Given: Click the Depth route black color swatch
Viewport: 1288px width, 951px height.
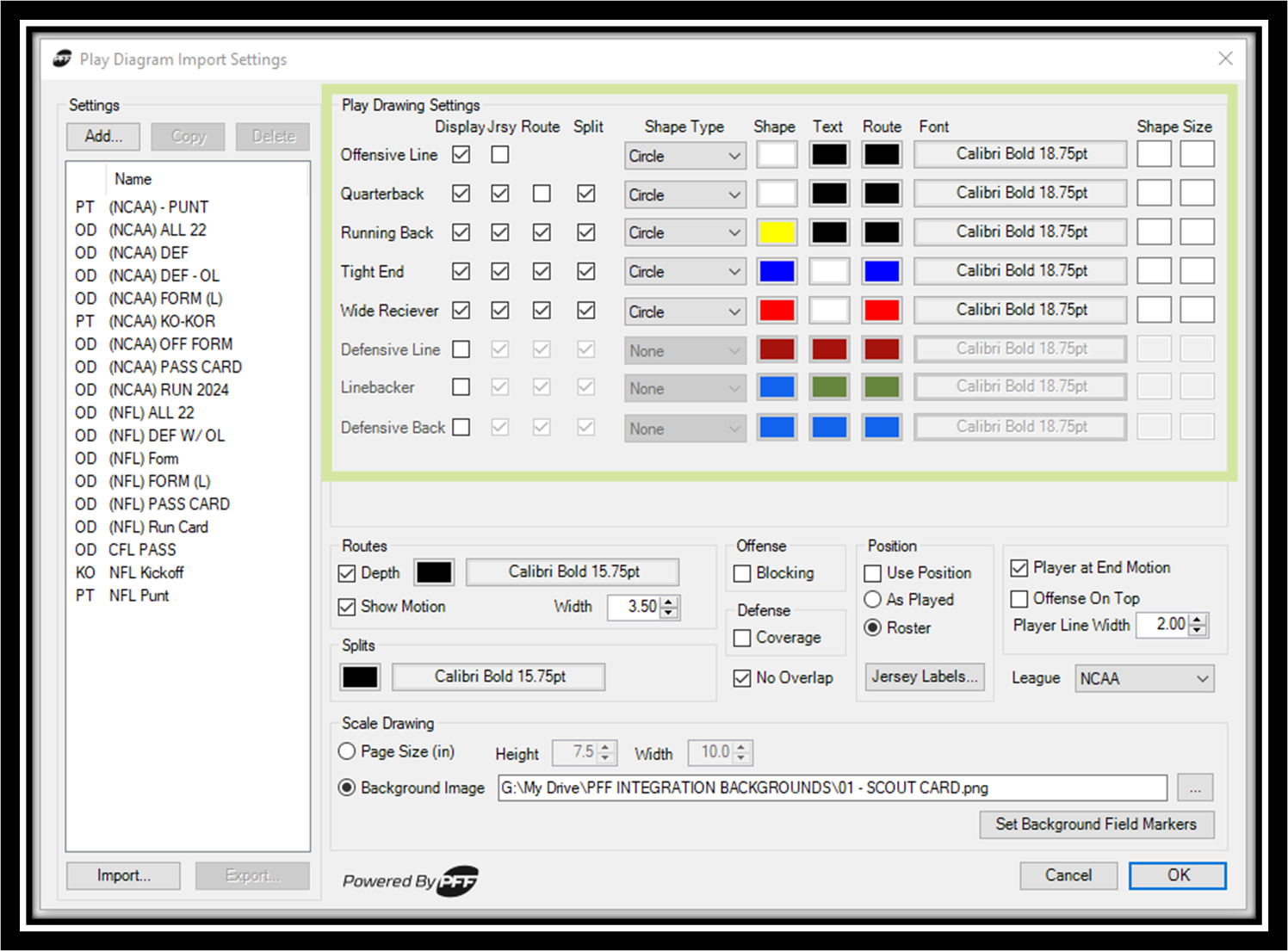Looking at the screenshot, I should pyautogui.click(x=434, y=572).
